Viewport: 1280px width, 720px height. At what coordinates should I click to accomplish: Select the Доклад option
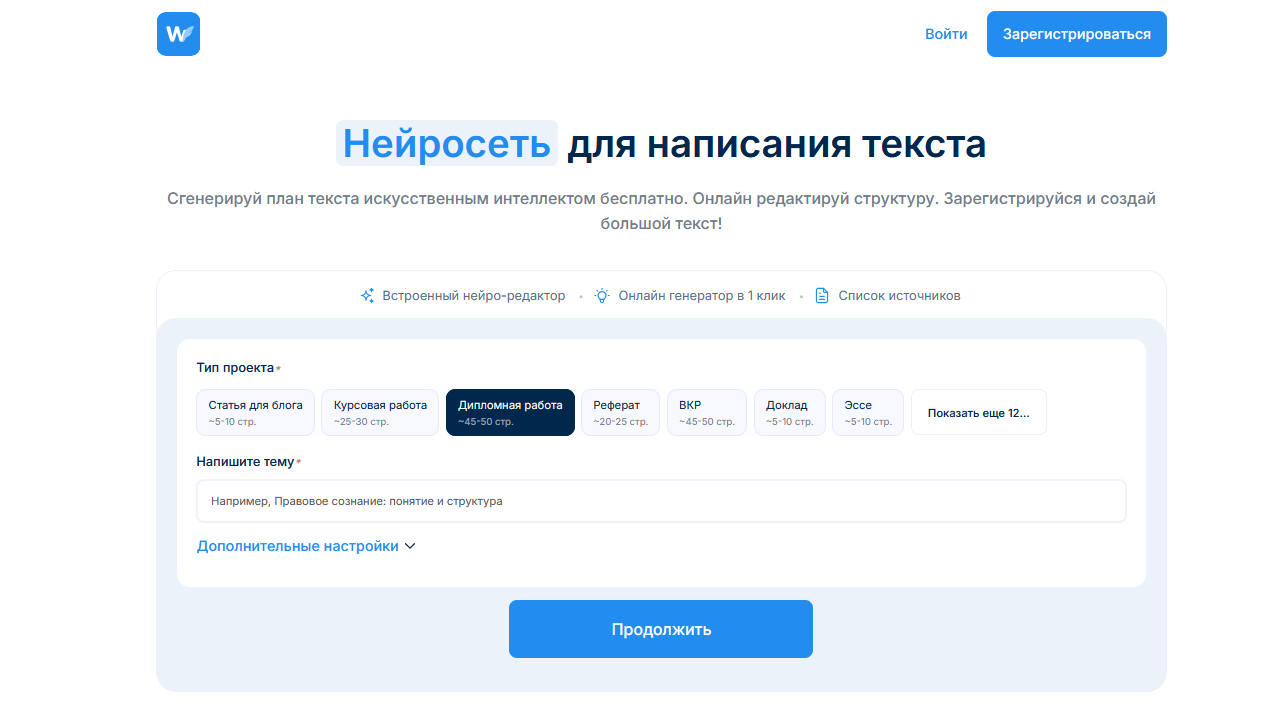[789, 412]
